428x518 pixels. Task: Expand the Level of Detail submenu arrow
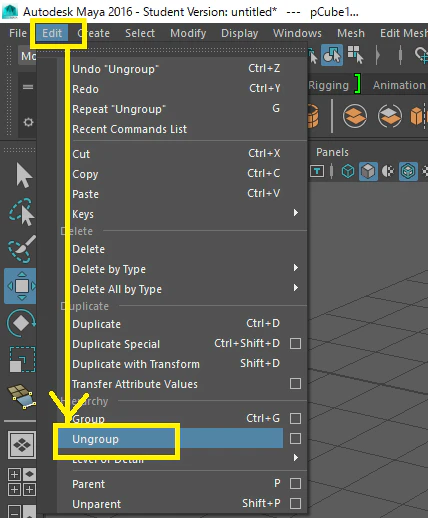pyautogui.click(x=296, y=457)
